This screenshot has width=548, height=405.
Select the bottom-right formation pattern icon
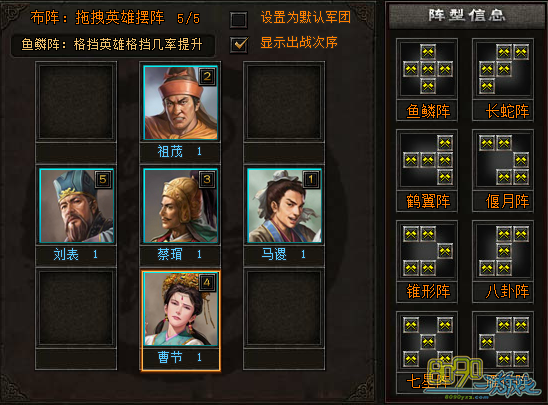(x=503, y=342)
